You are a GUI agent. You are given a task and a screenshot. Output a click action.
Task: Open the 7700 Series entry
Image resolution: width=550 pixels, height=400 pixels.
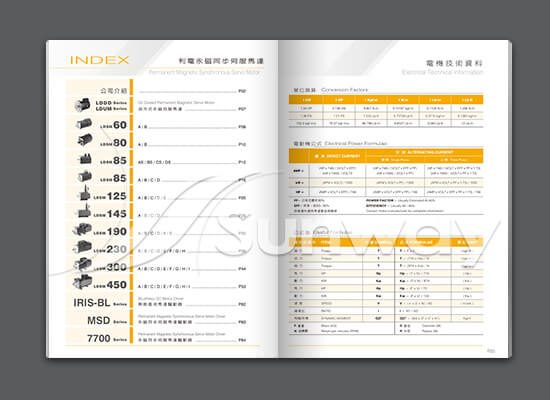(107, 339)
